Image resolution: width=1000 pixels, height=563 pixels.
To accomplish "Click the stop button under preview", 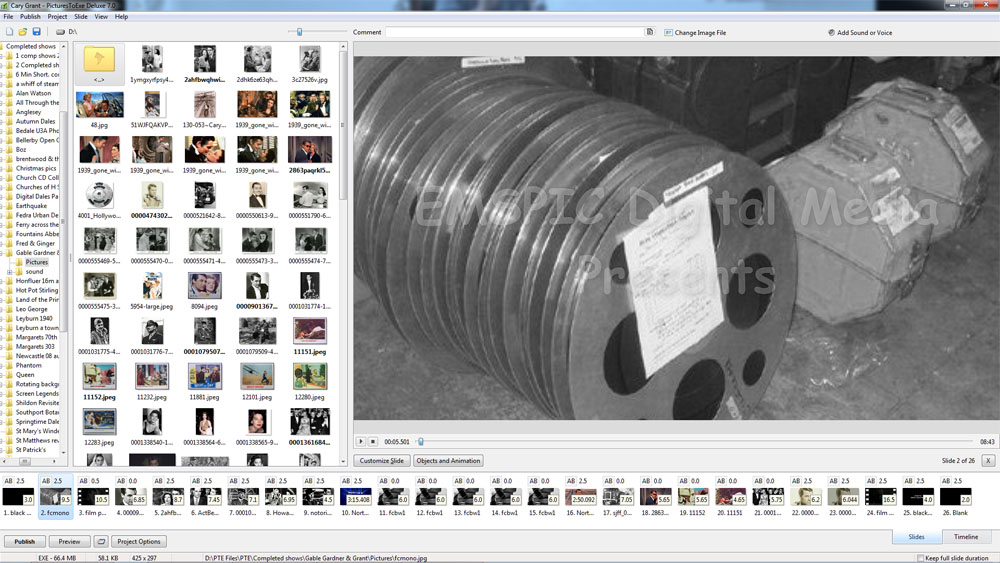I will point(373,441).
